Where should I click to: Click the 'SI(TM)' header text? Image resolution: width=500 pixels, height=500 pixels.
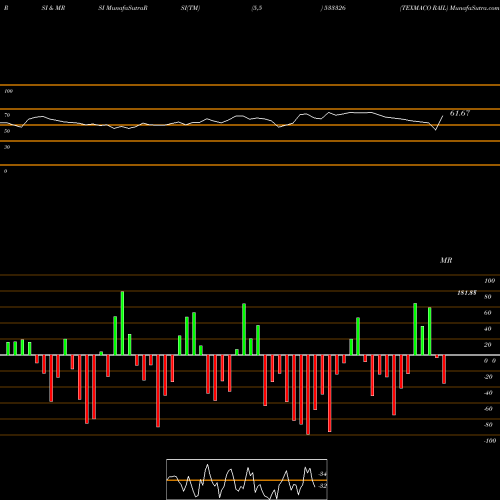tap(190, 8)
